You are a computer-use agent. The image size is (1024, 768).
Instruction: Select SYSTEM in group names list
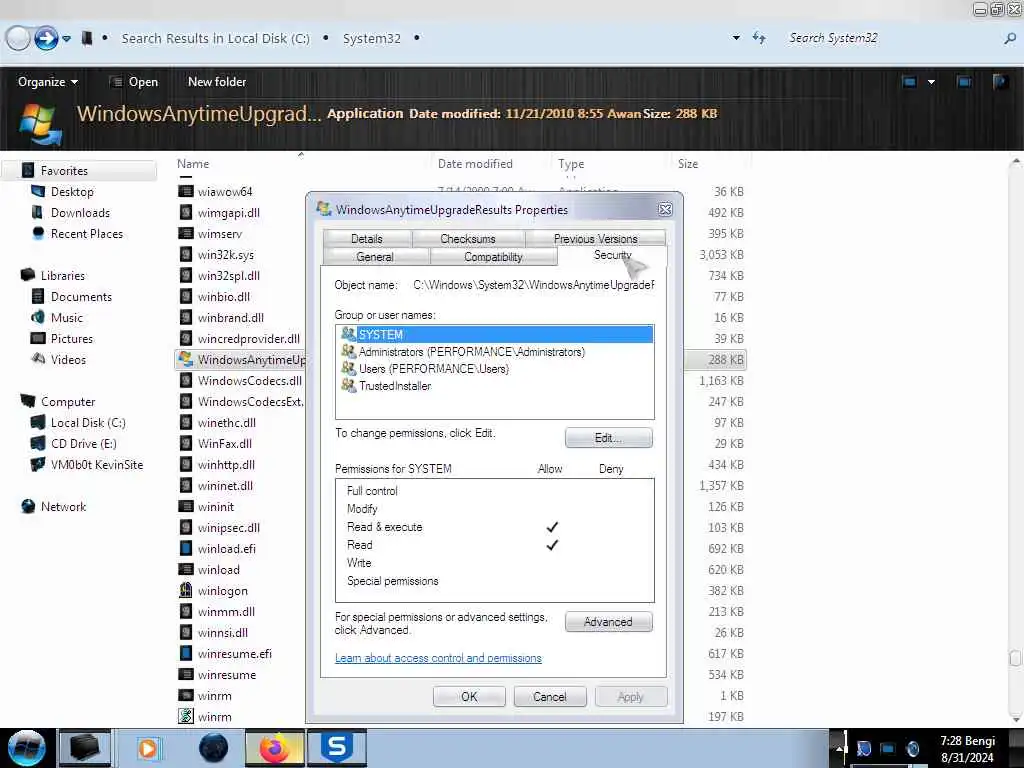(x=495, y=334)
